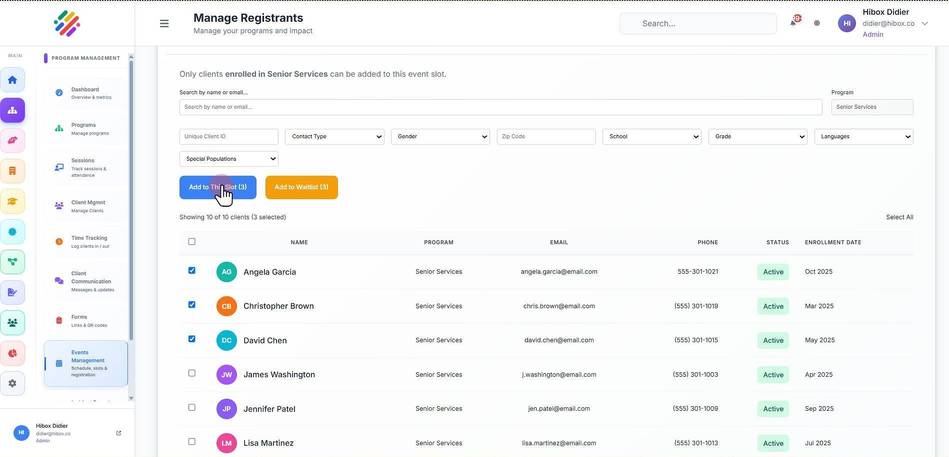Viewport: 949px width, 457px height.
Task: Click Angela Garcia's AG avatar
Action: click(226, 272)
